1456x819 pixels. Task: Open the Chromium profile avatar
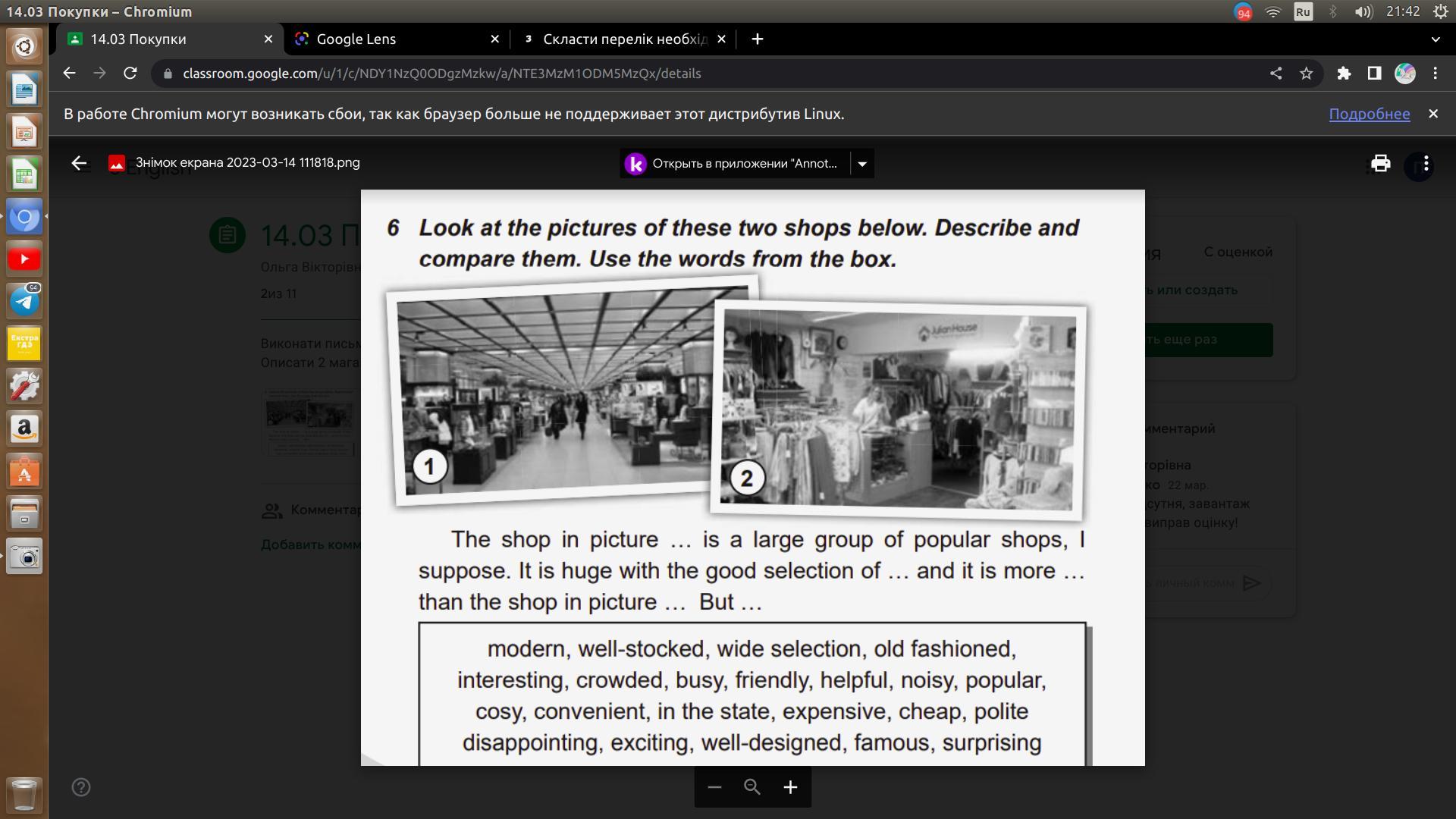[1404, 74]
